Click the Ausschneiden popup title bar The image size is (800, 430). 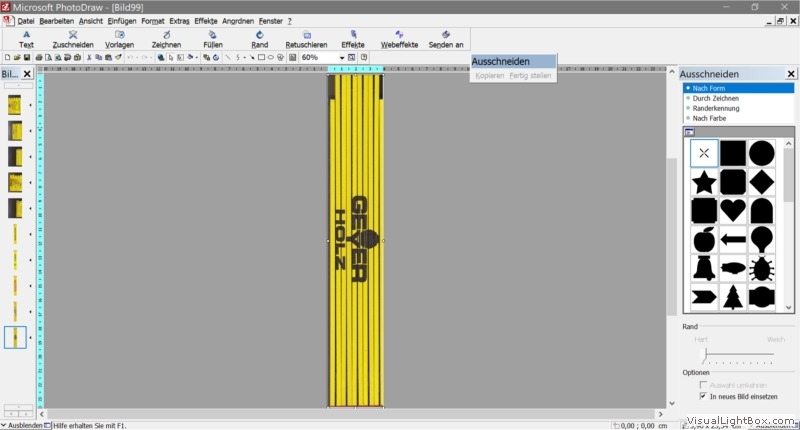513,61
